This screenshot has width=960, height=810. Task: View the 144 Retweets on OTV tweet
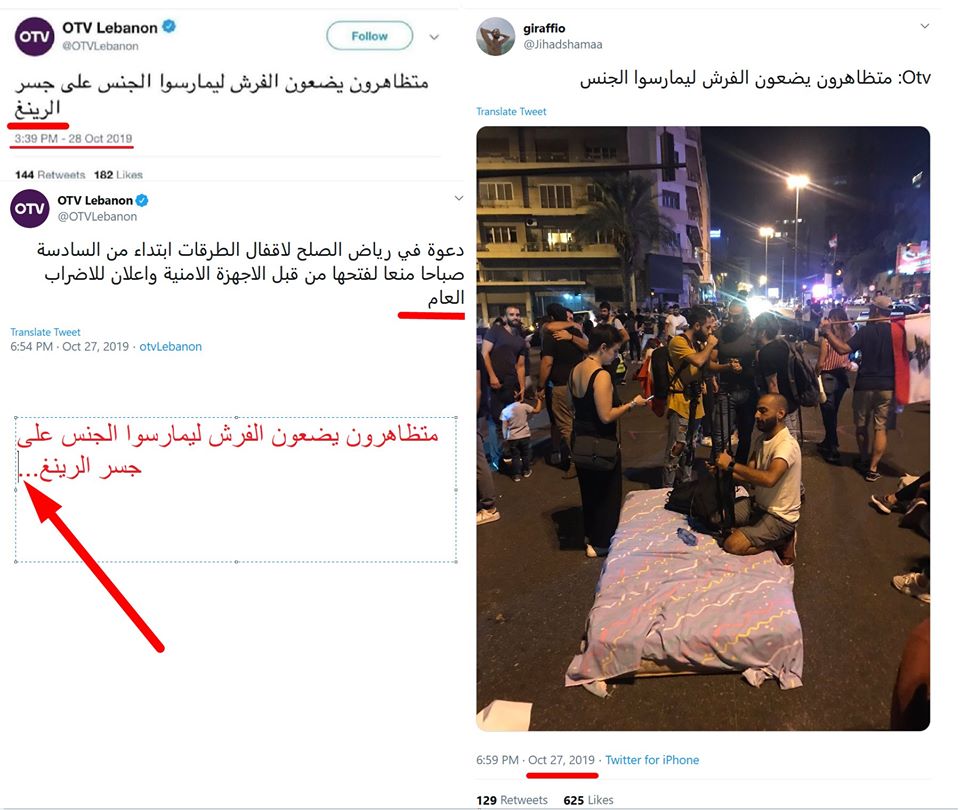click(x=50, y=174)
